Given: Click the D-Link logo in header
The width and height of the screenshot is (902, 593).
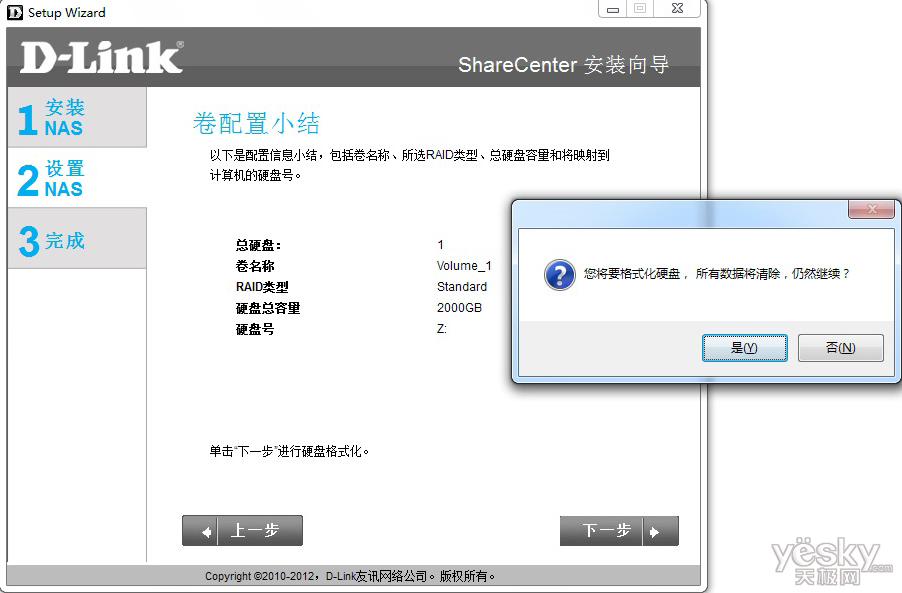Looking at the screenshot, I should (x=102, y=57).
